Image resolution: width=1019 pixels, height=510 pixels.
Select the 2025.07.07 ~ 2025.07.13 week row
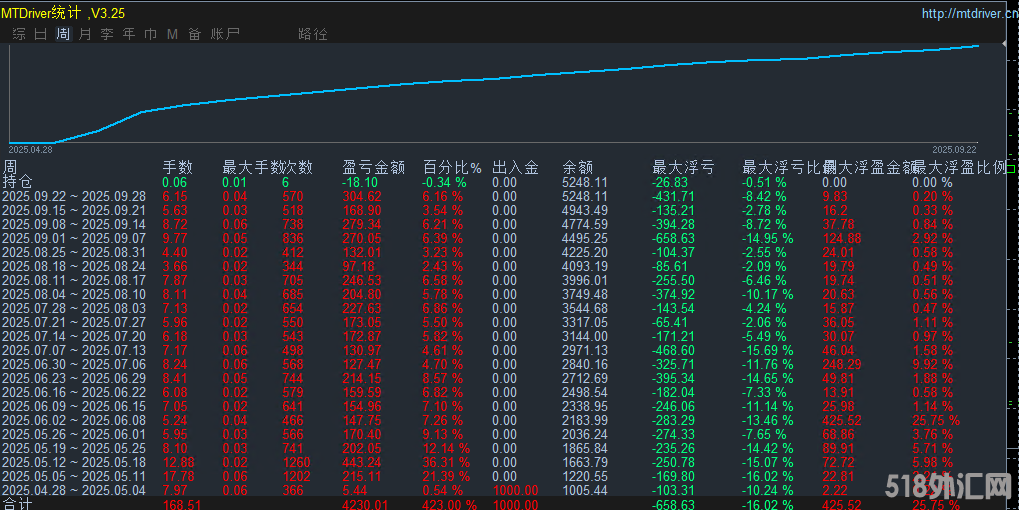coord(74,351)
